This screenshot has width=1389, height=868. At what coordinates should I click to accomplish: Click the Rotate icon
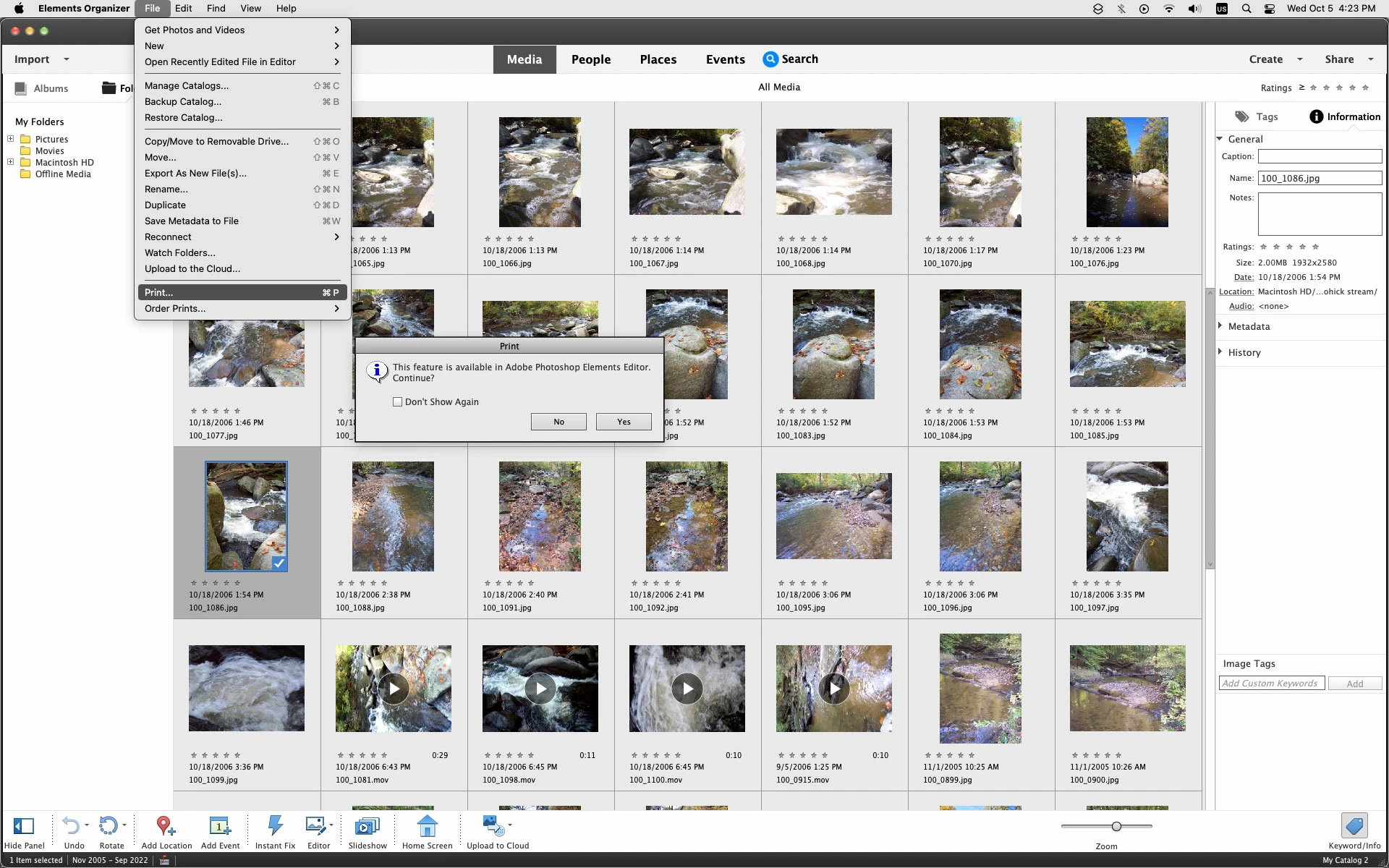[x=109, y=826]
